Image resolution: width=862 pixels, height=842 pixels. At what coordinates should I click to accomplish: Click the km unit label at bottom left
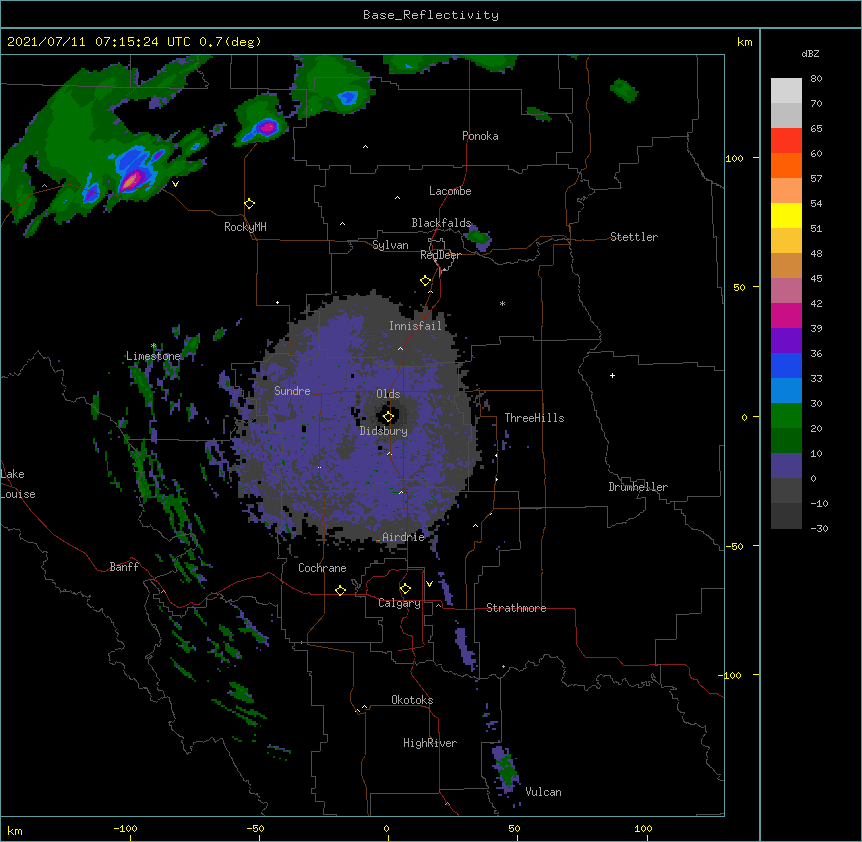click(x=15, y=831)
